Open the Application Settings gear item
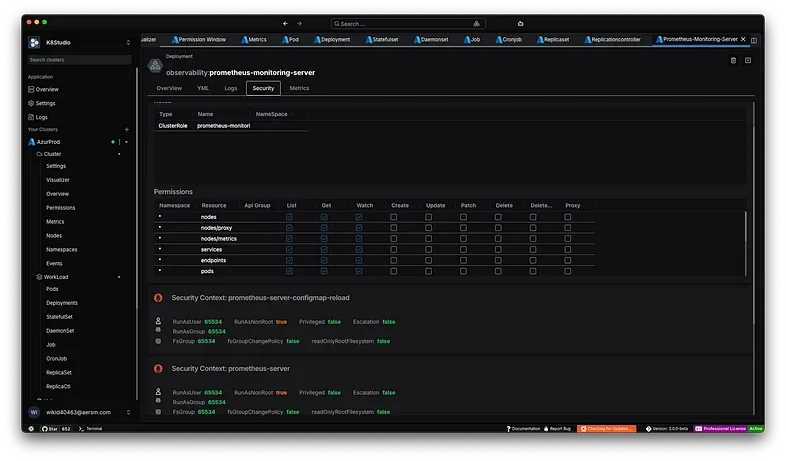The image size is (786, 461). point(45,103)
